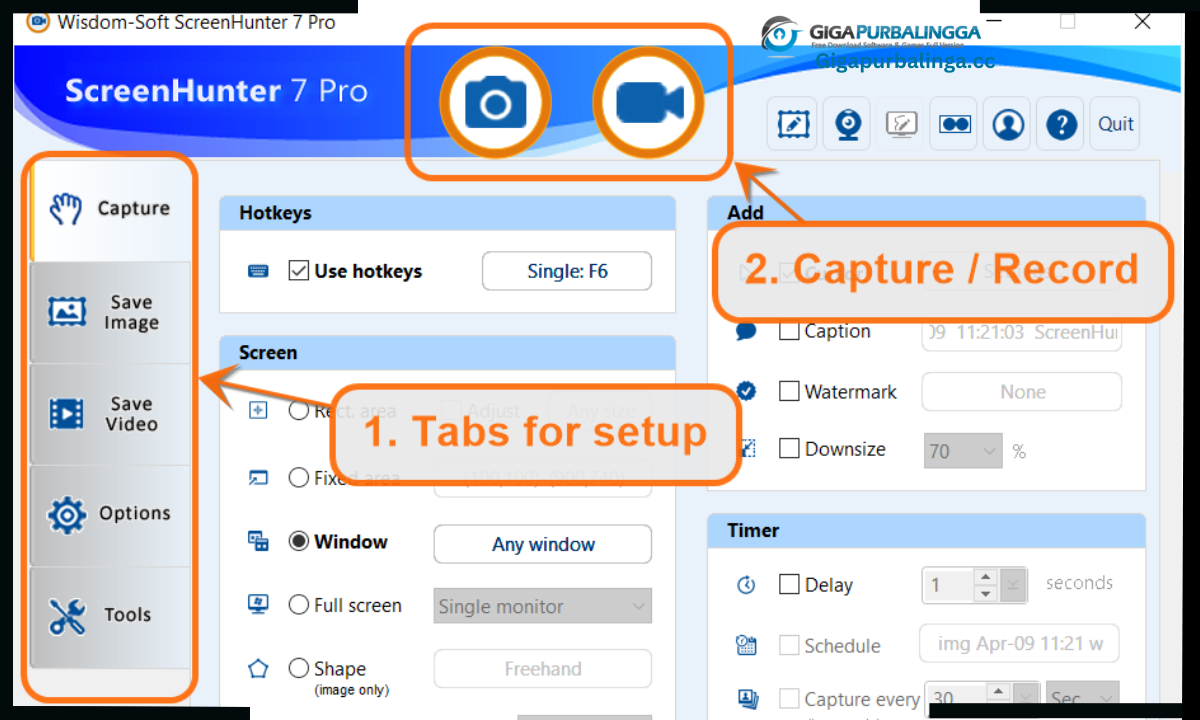Click the Watermark None button

tap(1021, 392)
